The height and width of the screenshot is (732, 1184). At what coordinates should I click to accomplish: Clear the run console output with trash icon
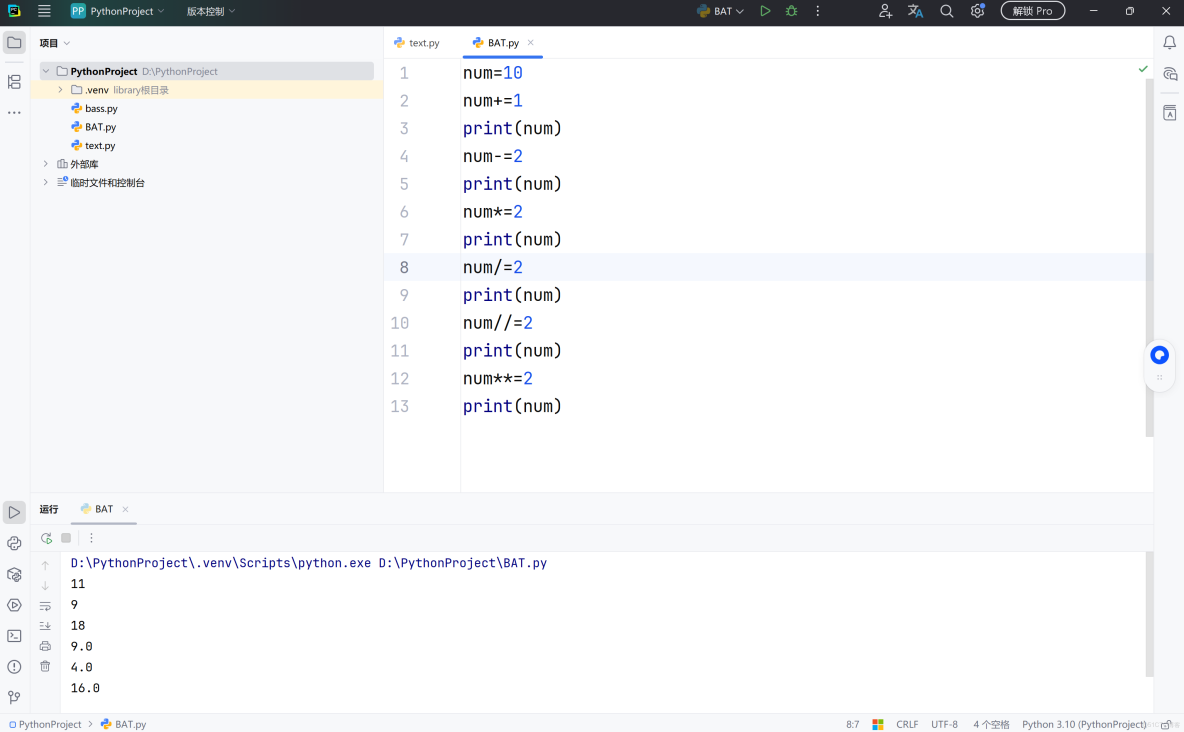point(45,666)
